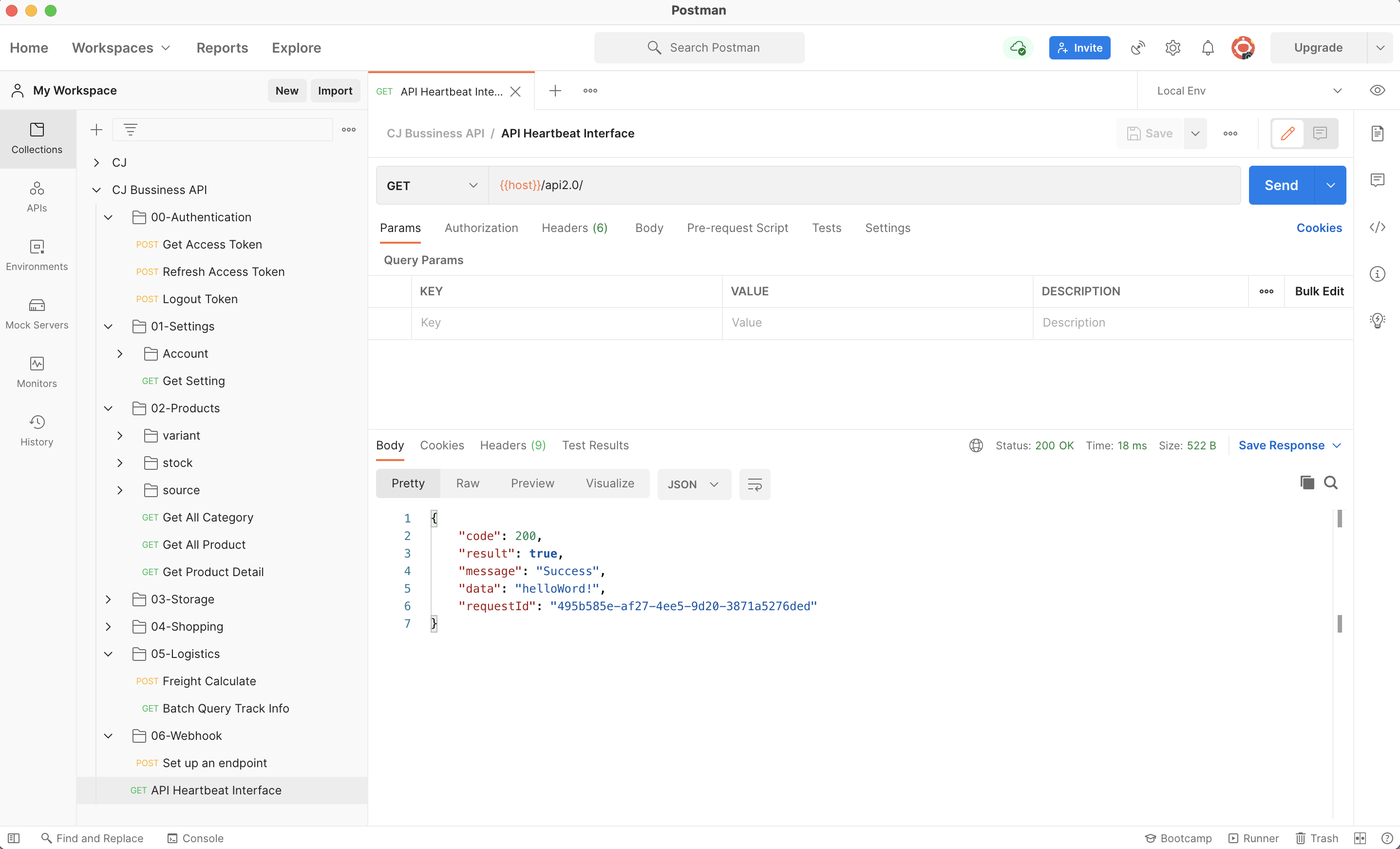Click the query param Key field
The height and width of the screenshot is (849, 1400).
[567, 323]
